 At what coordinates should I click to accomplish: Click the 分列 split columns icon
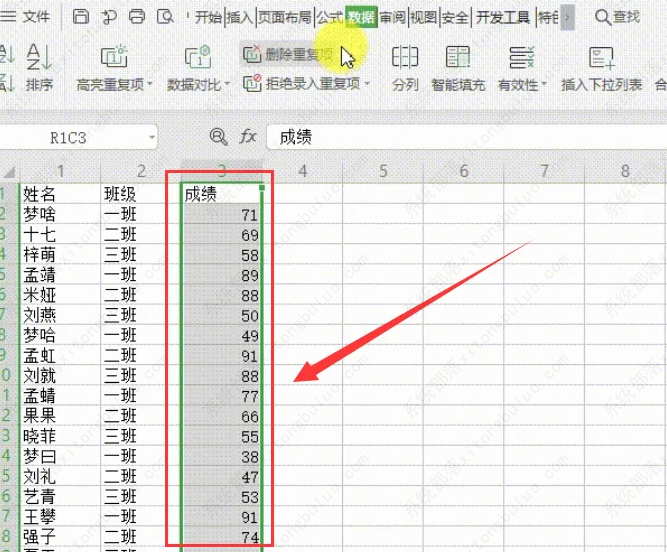tap(405, 57)
